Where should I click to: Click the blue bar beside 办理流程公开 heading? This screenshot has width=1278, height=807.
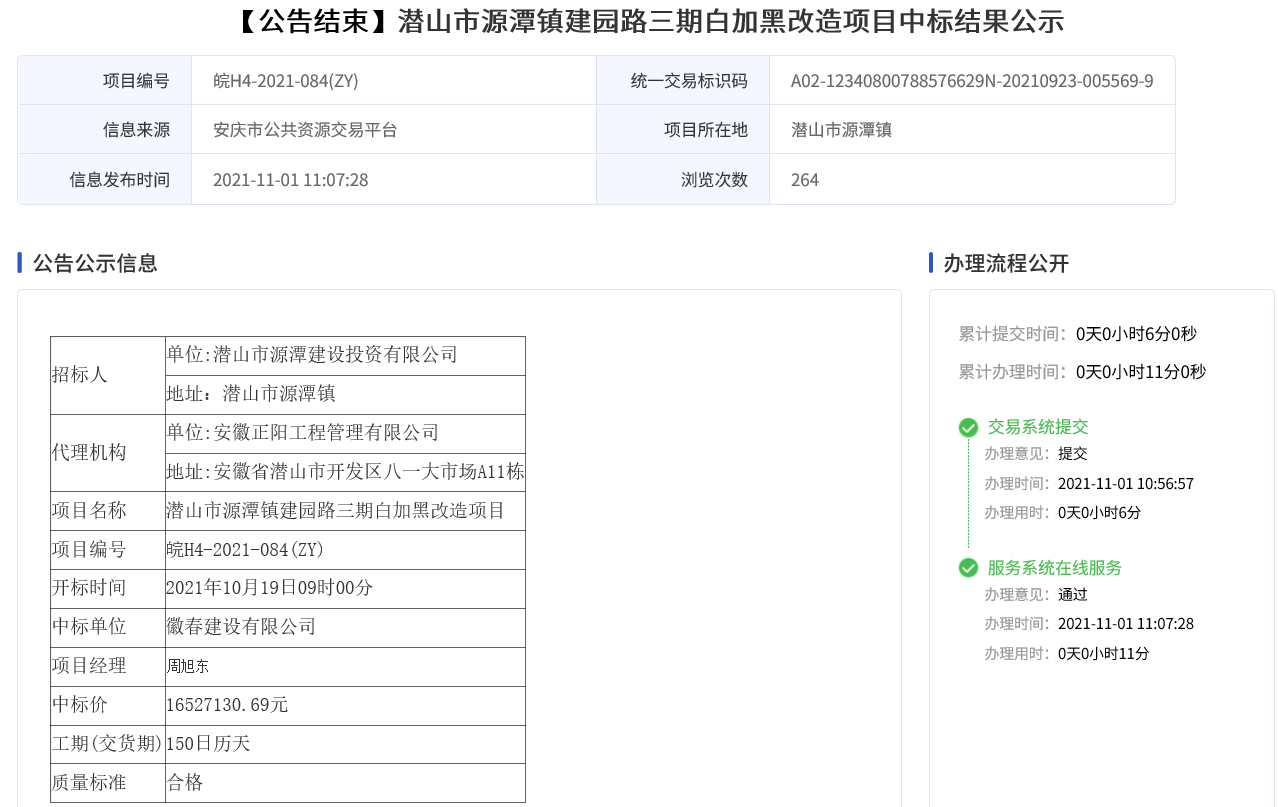[931, 263]
